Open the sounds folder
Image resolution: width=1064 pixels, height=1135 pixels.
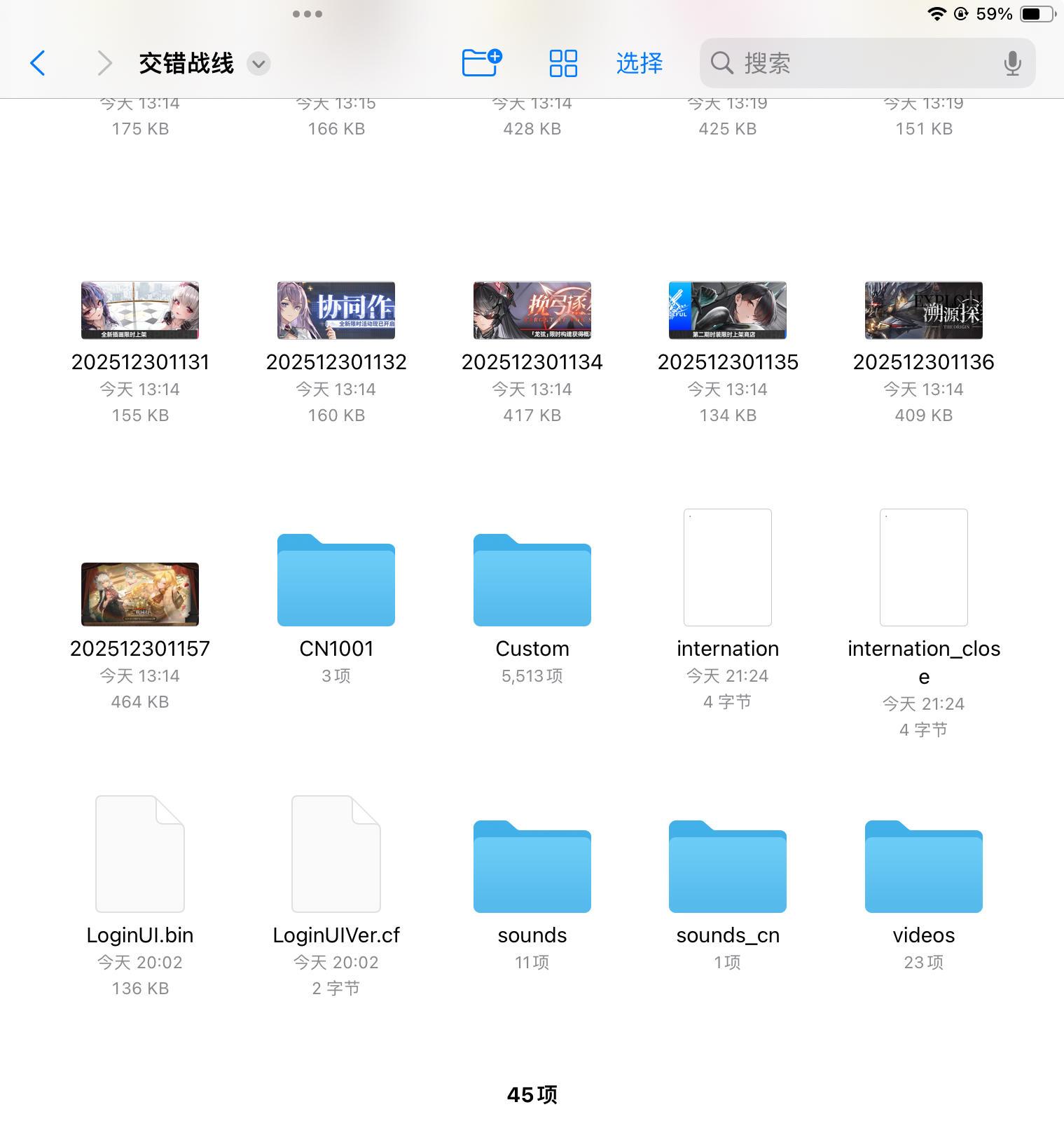coord(532,867)
